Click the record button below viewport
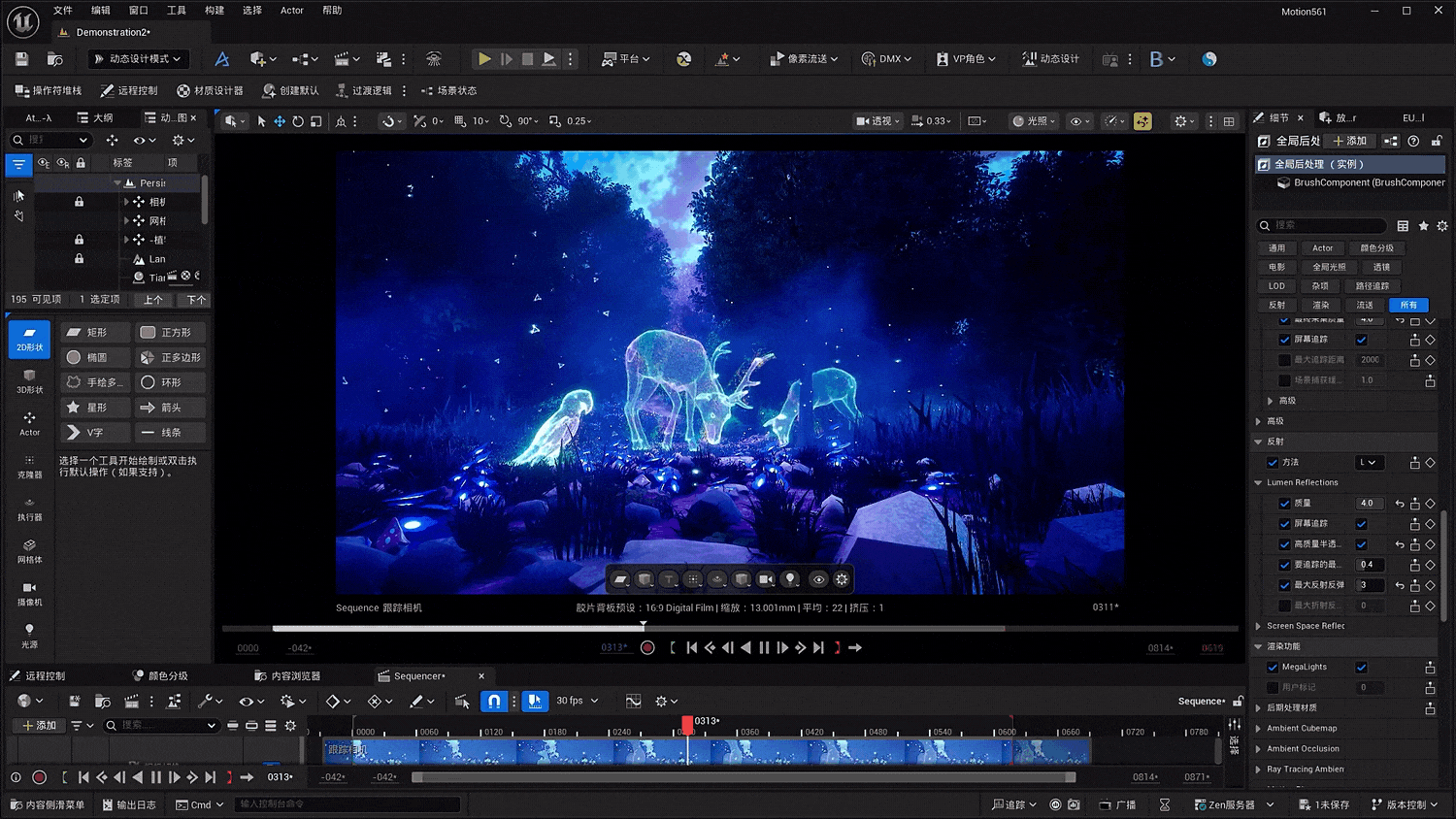Screen dimensions: 1456x819 click(647, 648)
